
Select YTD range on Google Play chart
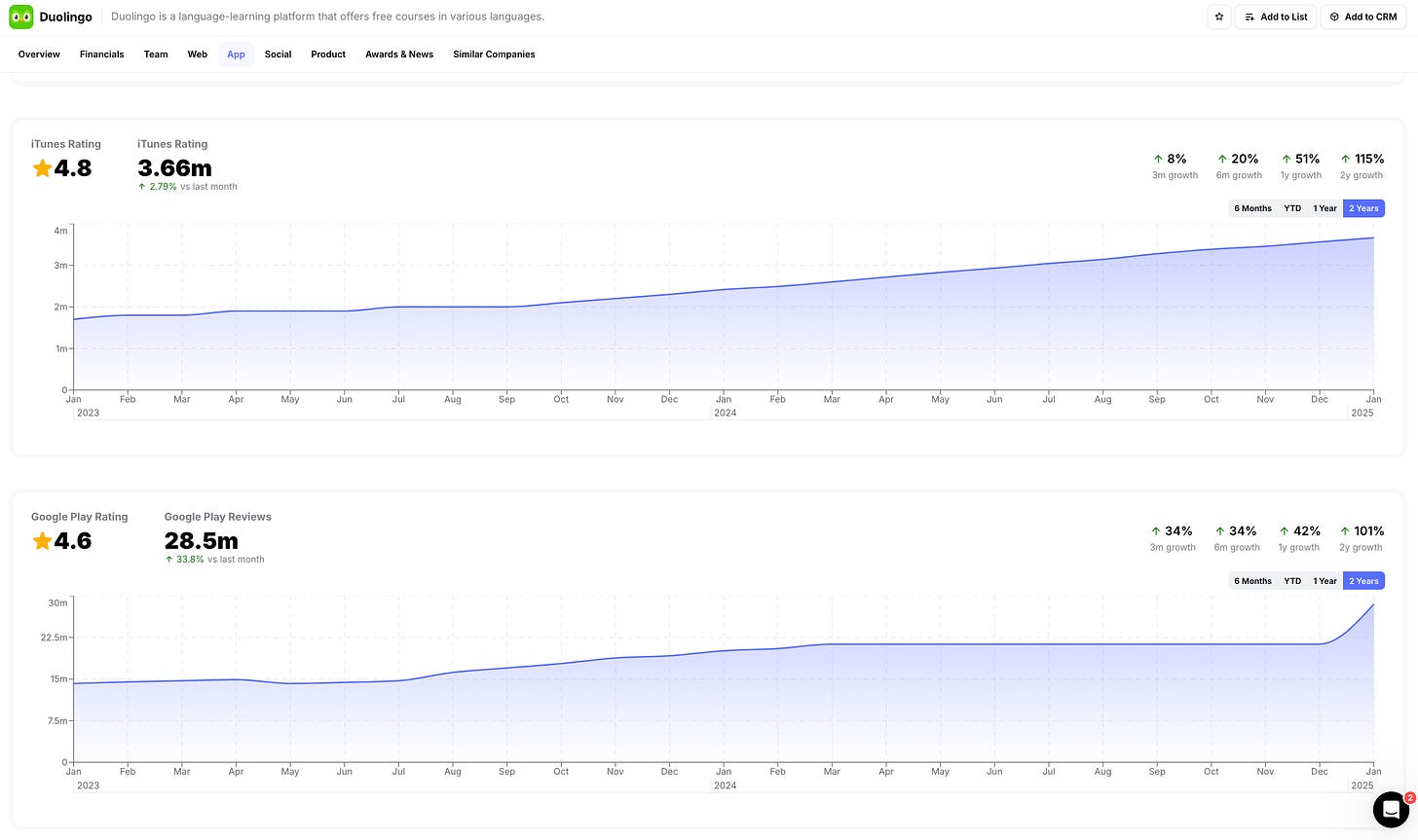(1292, 581)
